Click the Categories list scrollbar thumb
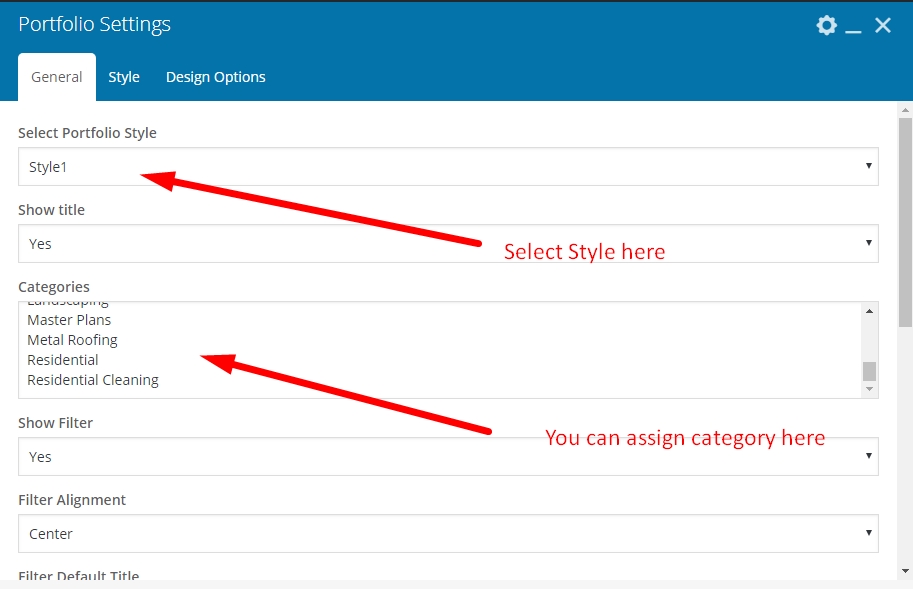 point(869,371)
